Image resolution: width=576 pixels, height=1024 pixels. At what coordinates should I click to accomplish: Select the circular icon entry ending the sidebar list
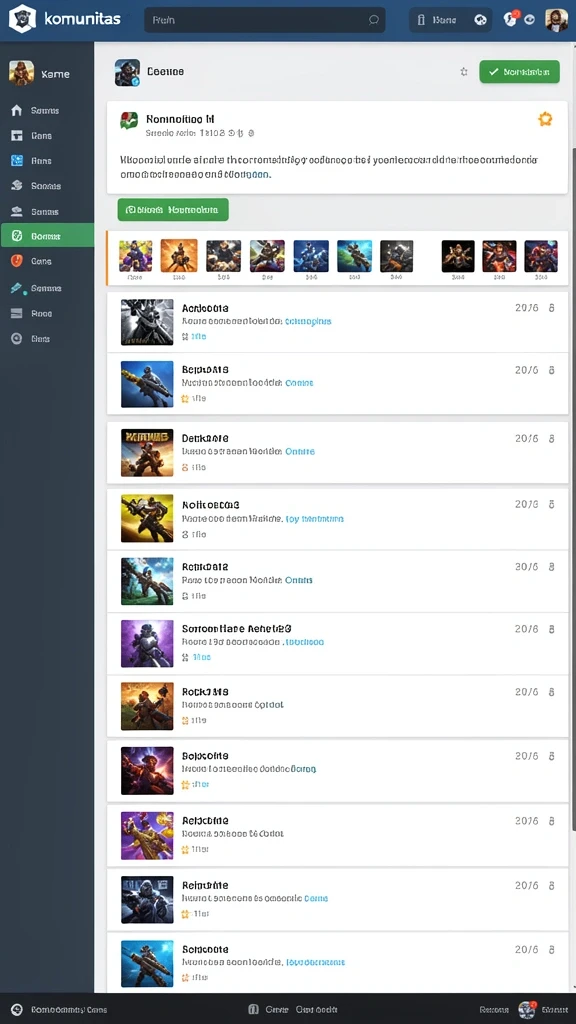[x=47, y=338]
